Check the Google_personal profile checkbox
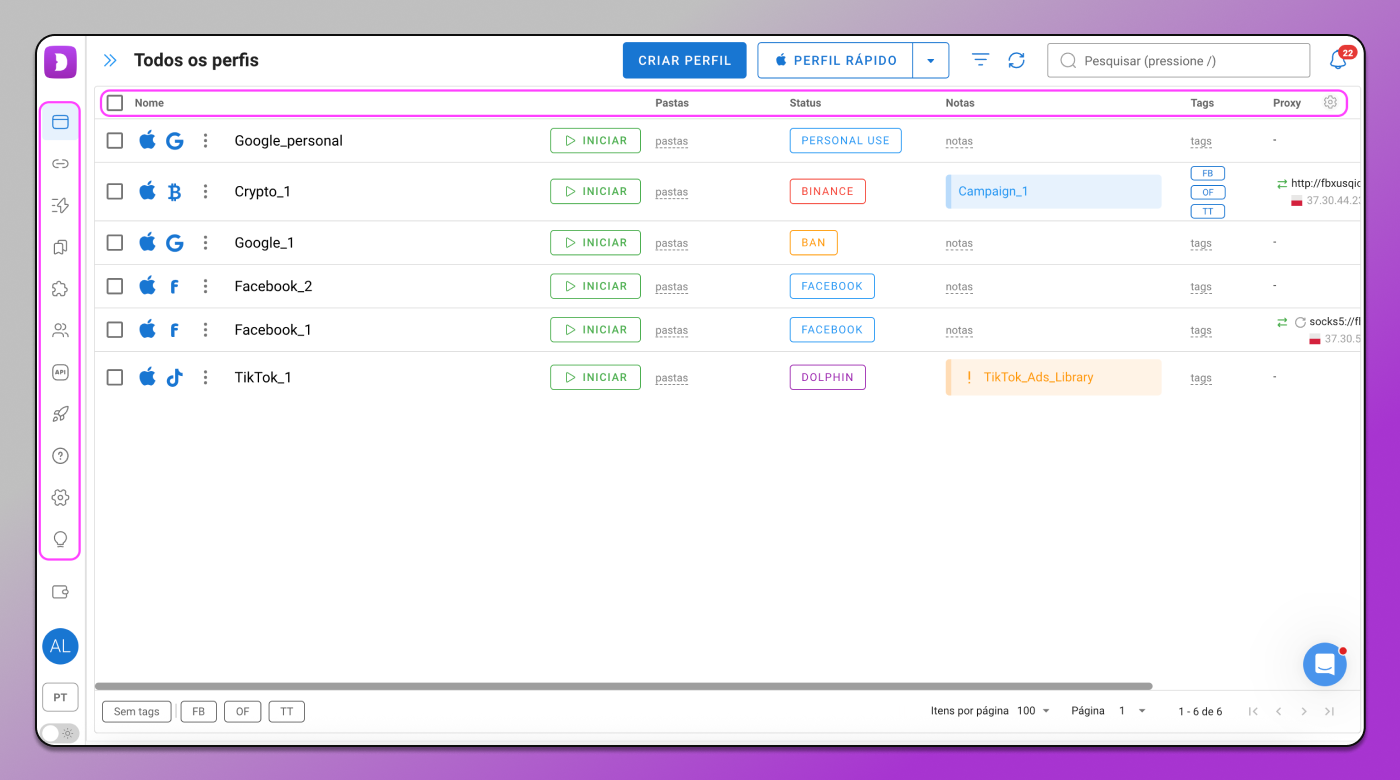 [115, 141]
